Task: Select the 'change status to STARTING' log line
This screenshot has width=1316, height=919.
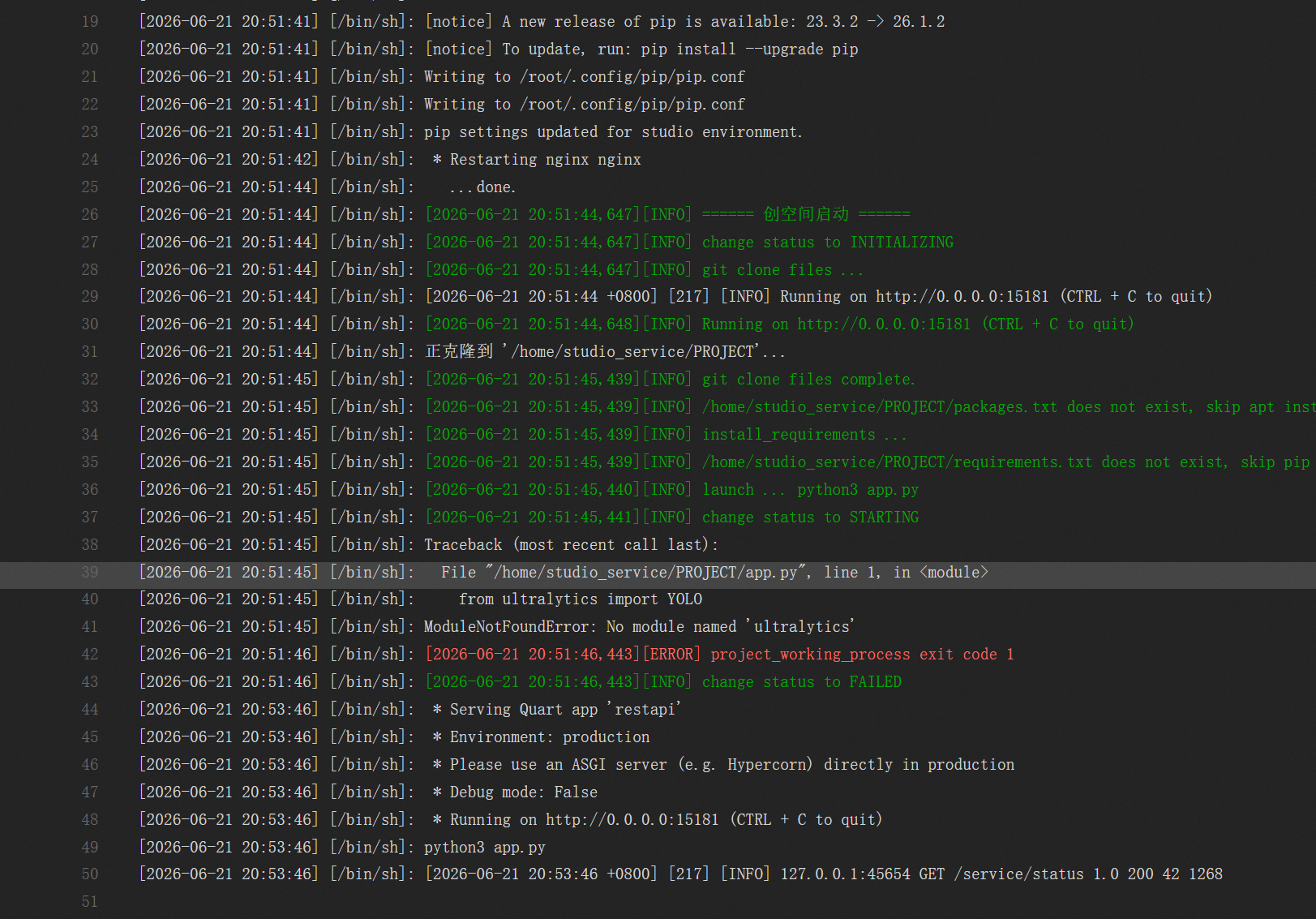Action: [529, 517]
